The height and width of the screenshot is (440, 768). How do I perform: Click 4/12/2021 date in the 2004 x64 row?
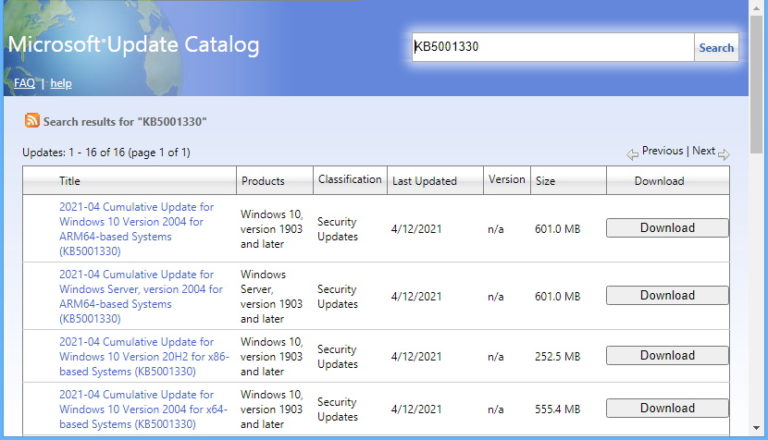coord(416,409)
